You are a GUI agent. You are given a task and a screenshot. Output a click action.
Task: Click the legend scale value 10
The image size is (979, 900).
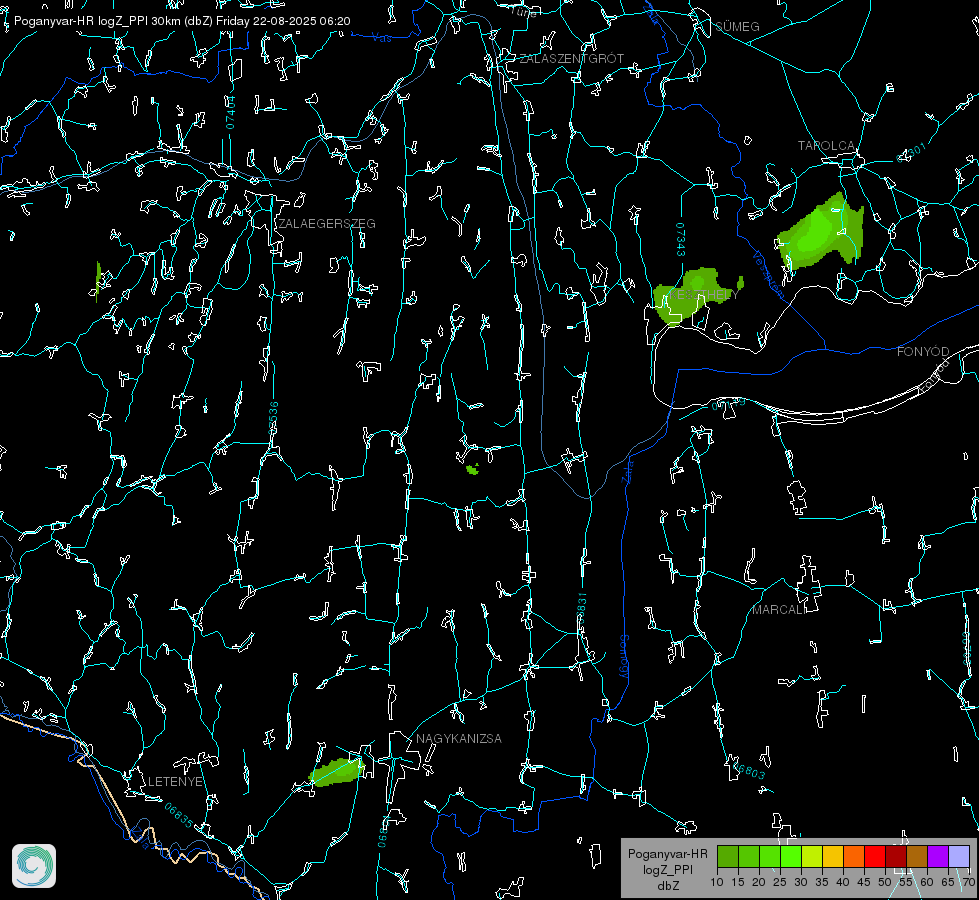click(717, 883)
